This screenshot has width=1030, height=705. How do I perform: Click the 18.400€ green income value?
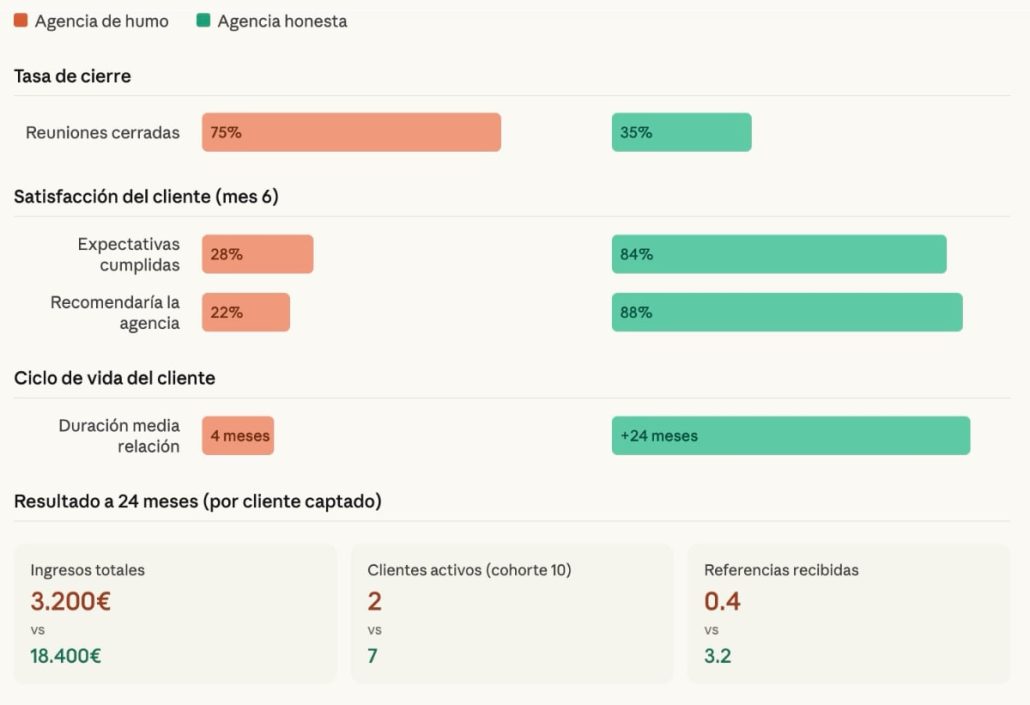[x=66, y=656]
